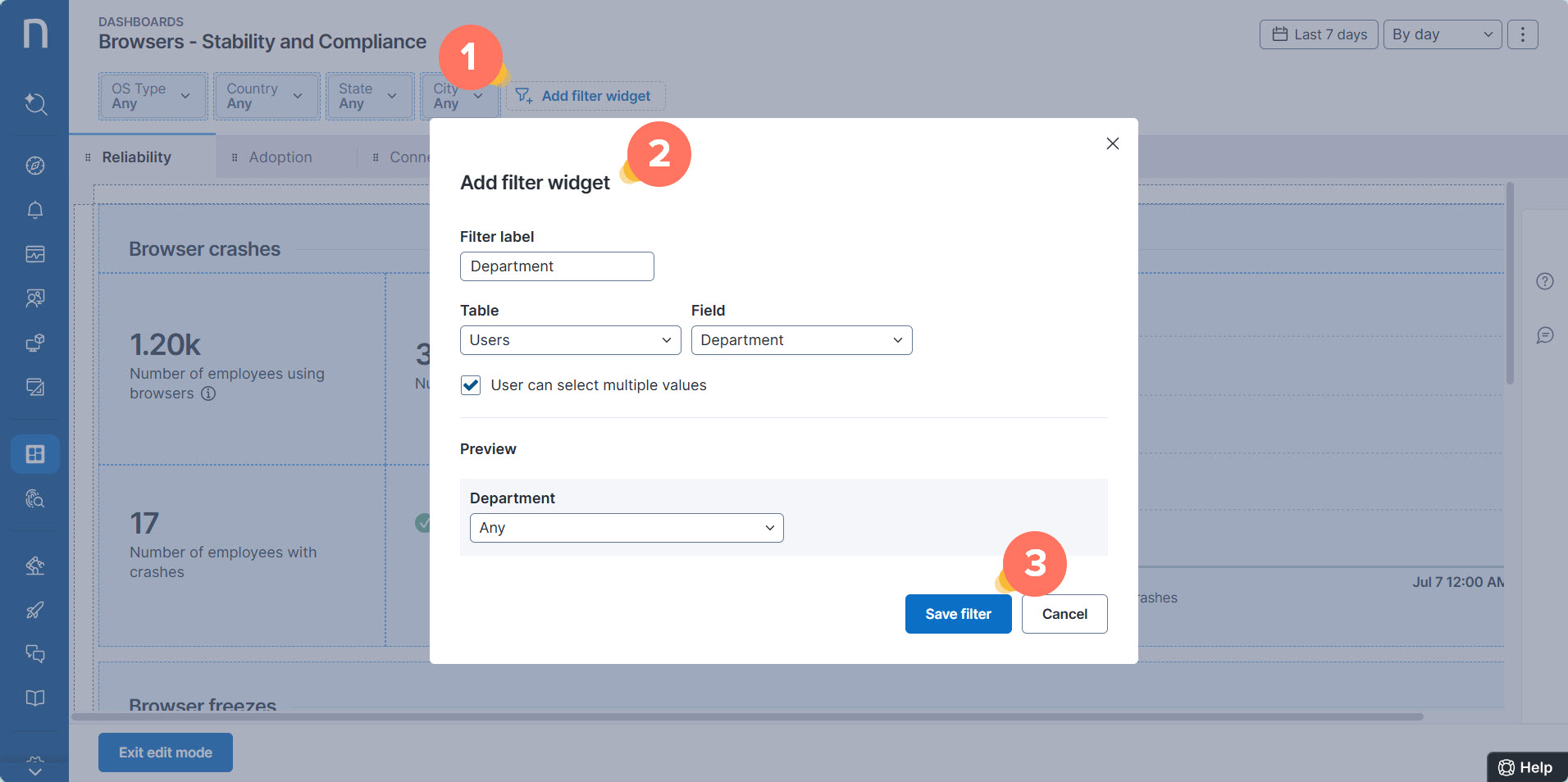The width and height of the screenshot is (1568, 782).
Task: Click the Save filter button
Action: tap(958, 614)
